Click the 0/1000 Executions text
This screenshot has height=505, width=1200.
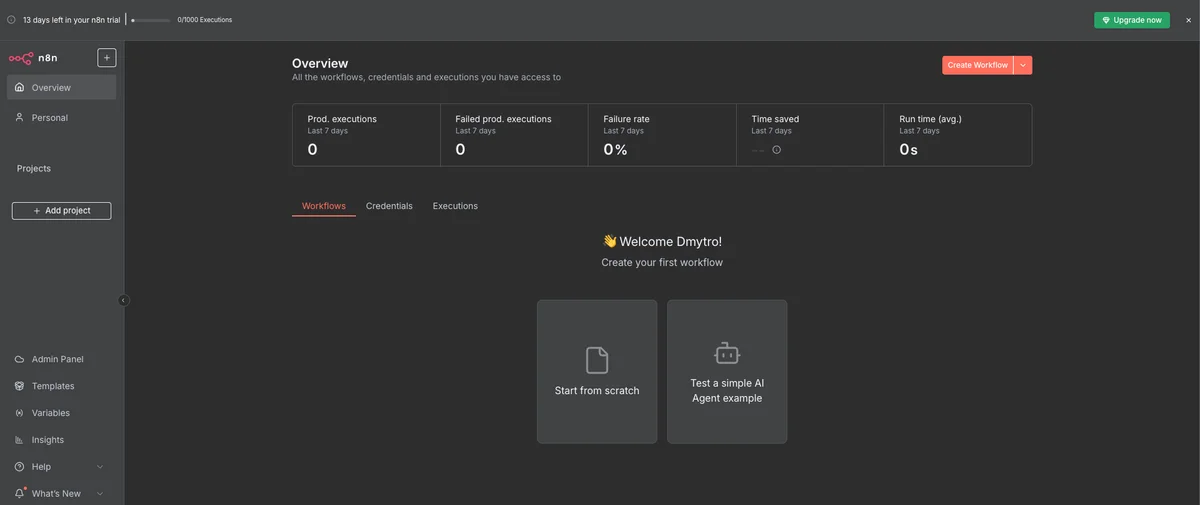click(205, 20)
